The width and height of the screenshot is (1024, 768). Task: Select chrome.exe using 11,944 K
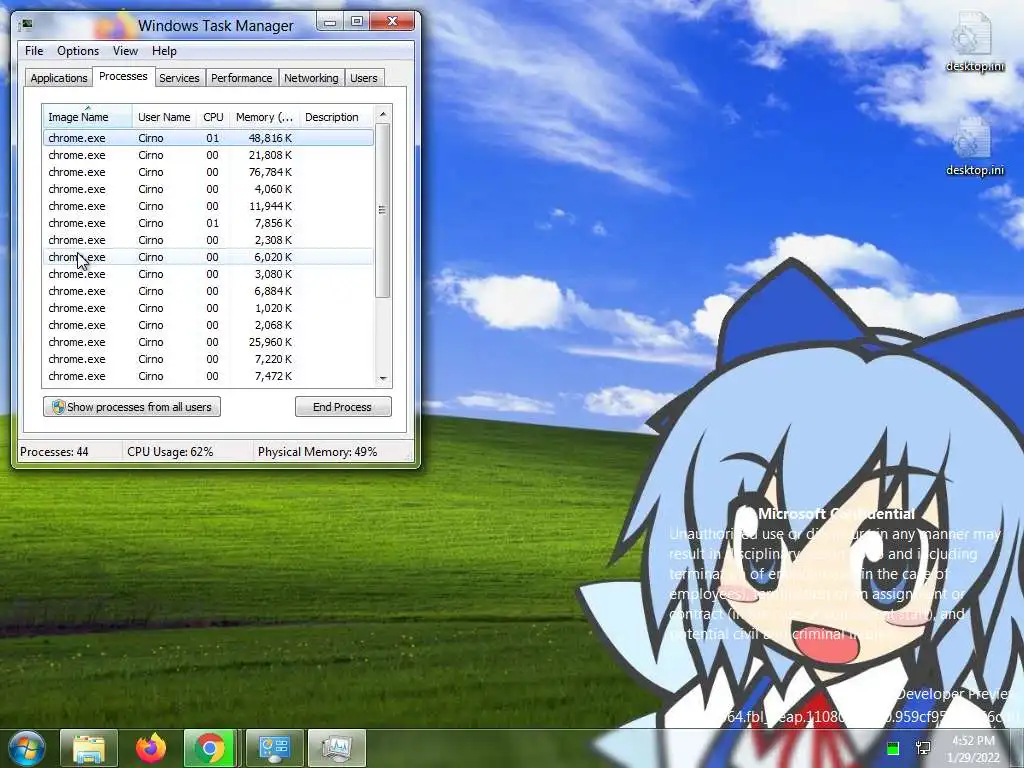click(208, 206)
